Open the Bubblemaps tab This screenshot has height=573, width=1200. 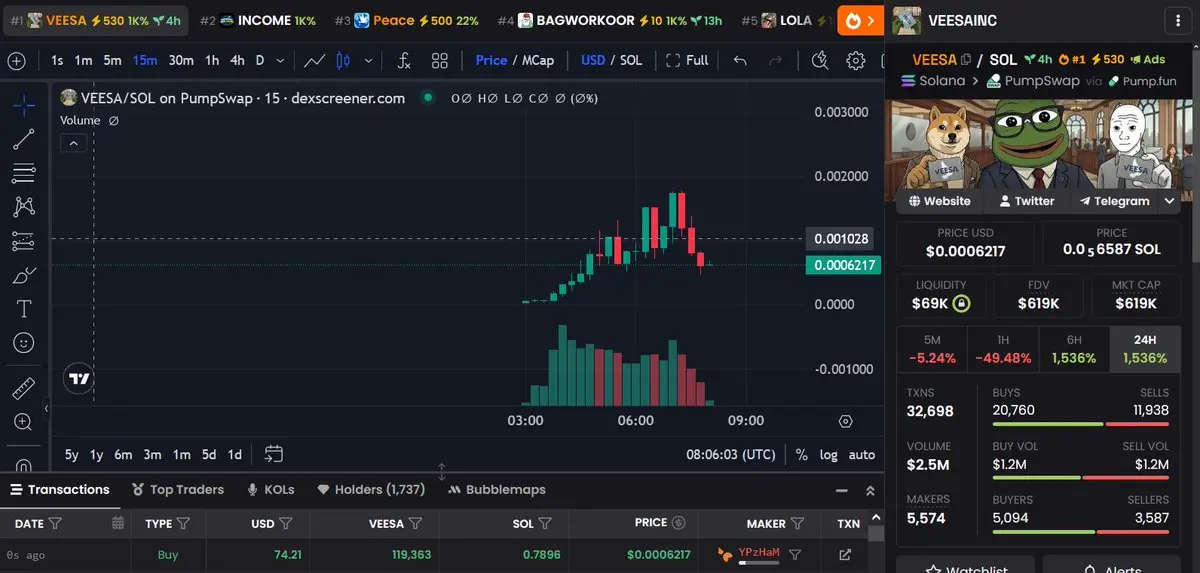(x=497, y=490)
